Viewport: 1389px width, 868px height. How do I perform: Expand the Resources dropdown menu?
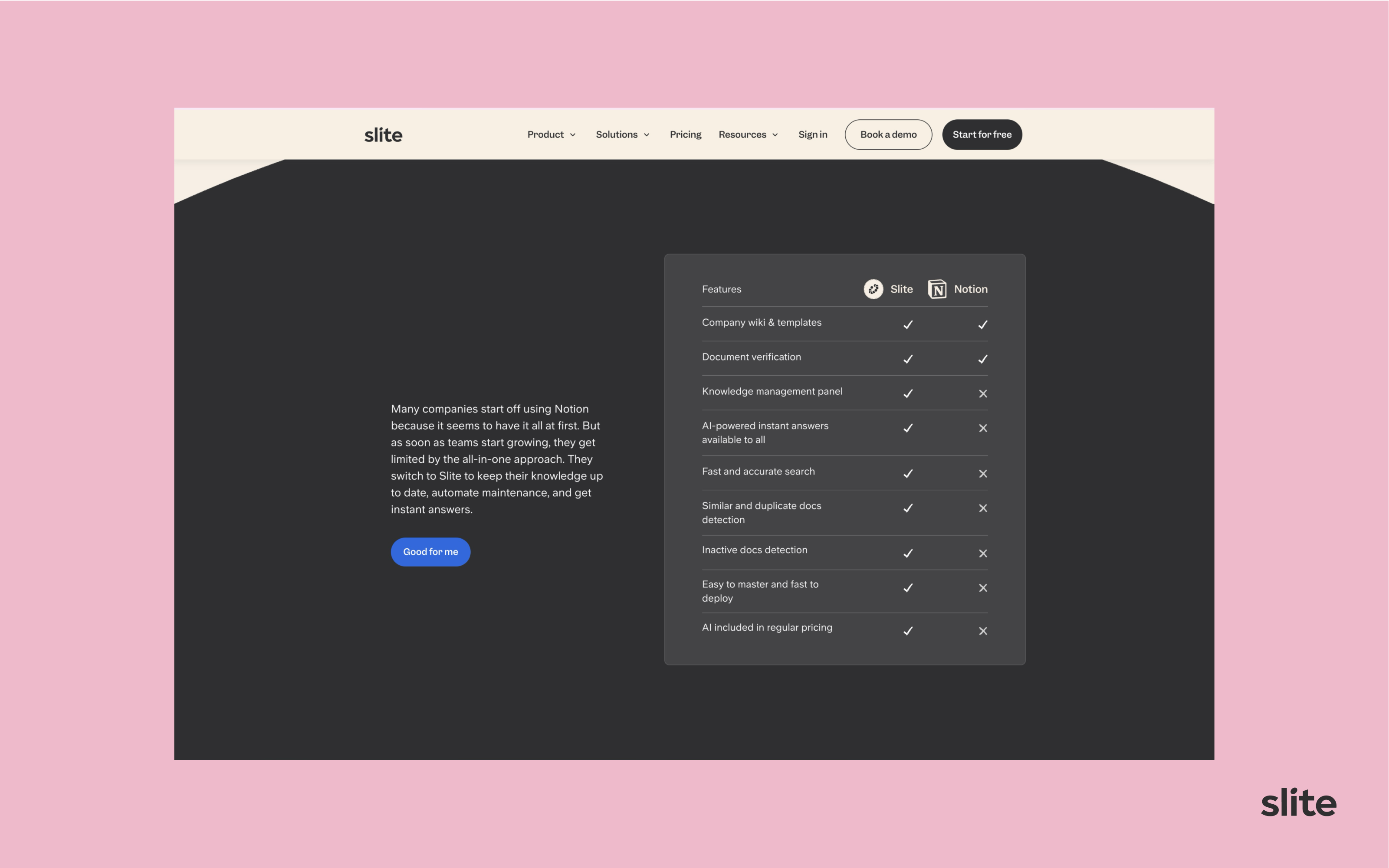pos(748,133)
